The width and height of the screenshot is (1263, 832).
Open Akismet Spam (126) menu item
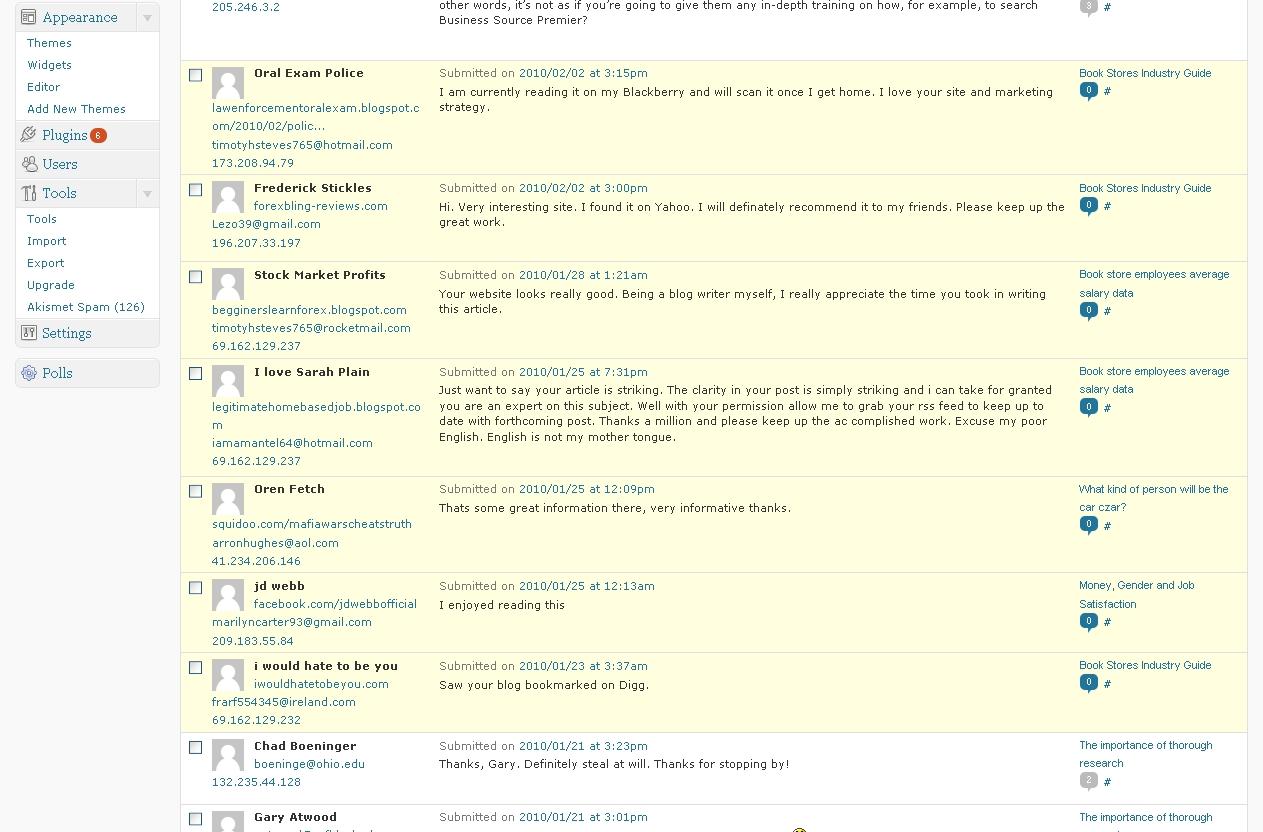(86, 307)
